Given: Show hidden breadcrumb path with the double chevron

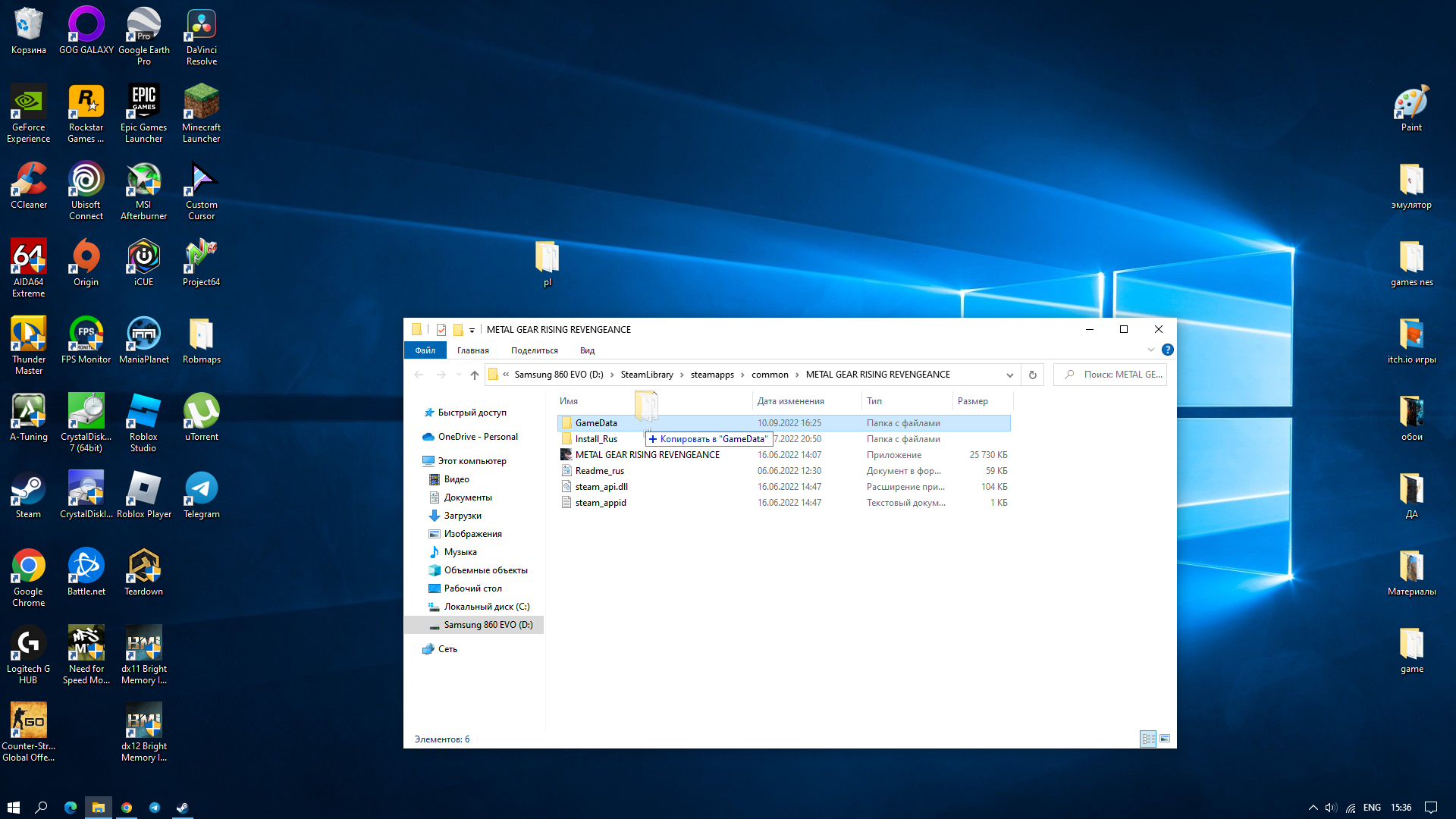Looking at the screenshot, I should point(506,375).
